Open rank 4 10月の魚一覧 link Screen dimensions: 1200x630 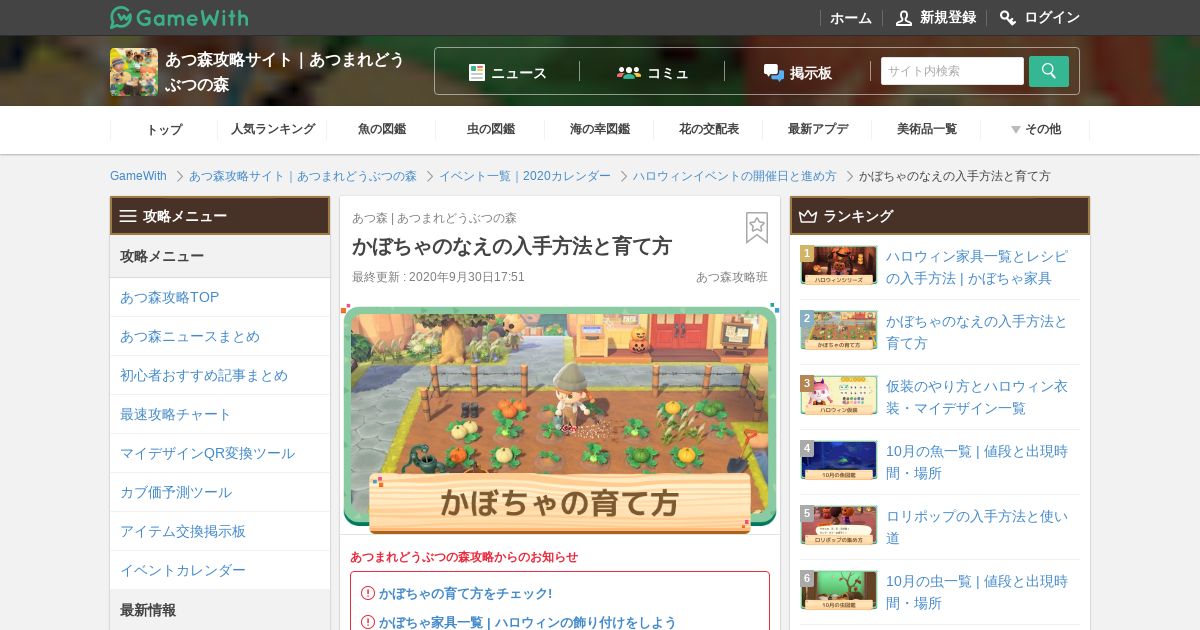click(977, 462)
